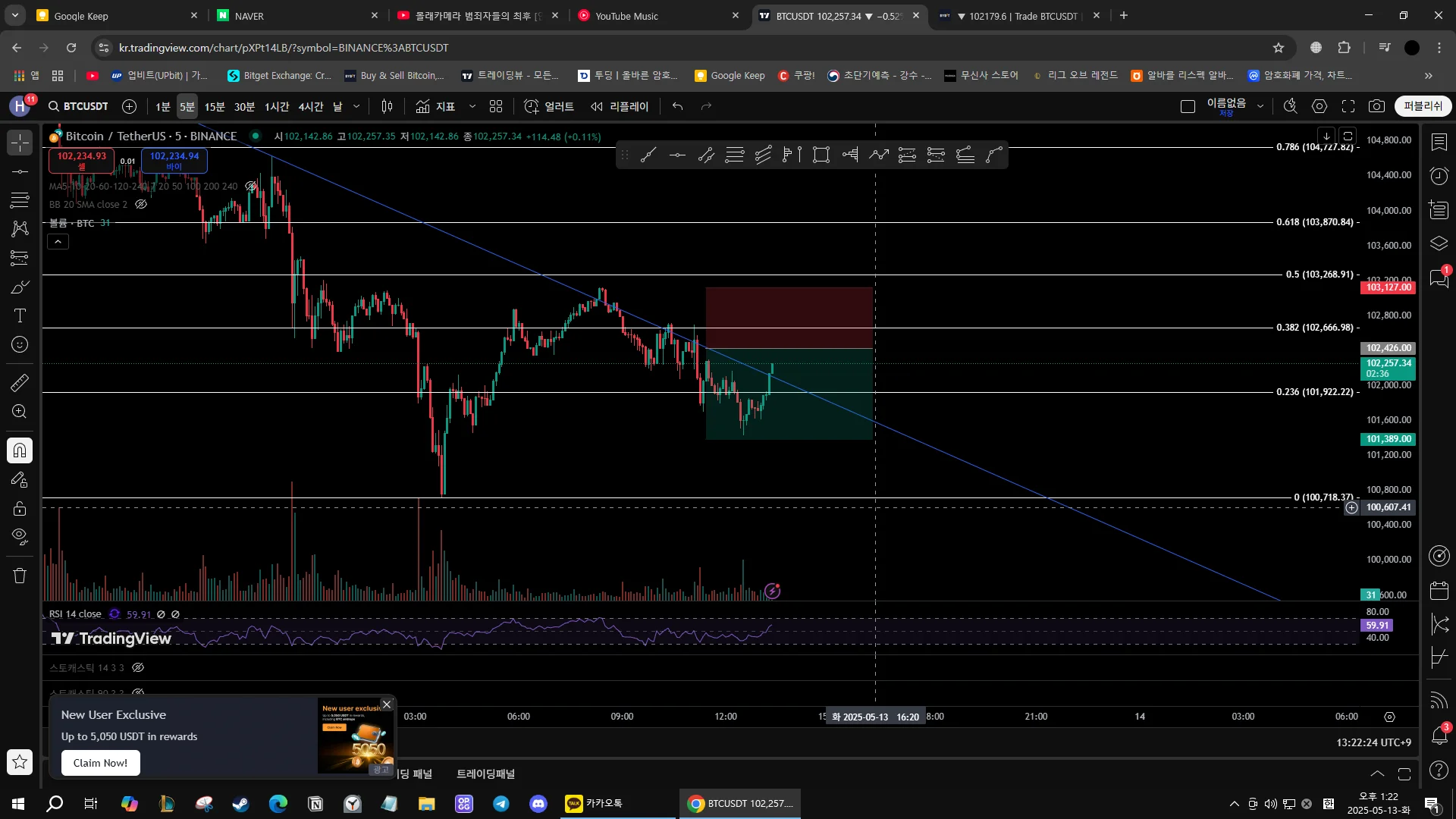Viewport: 1456px width, 819px height.
Task: Toggle visibility eye of BB 20 SMA indicator
Action: tap(141, 204)
